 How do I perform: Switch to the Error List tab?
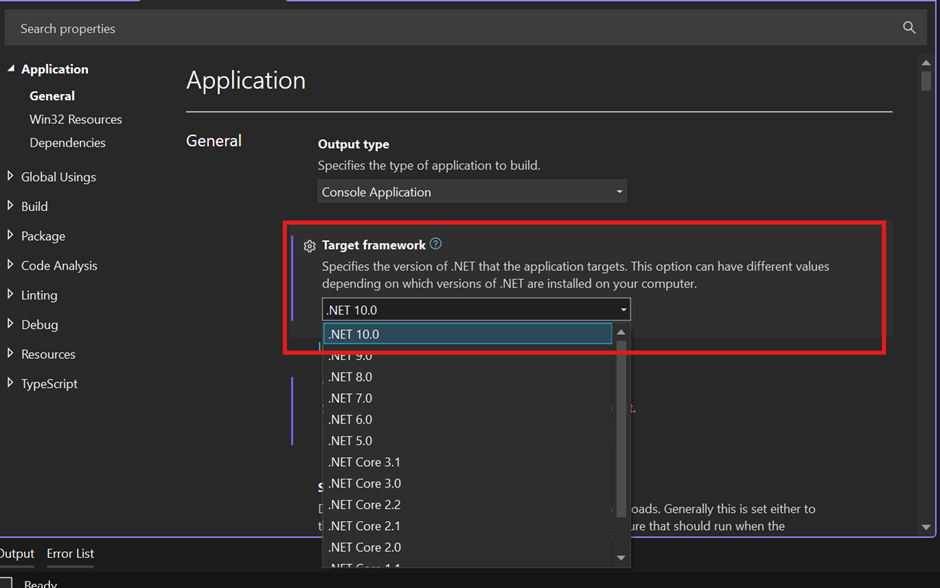click(70, 553)
